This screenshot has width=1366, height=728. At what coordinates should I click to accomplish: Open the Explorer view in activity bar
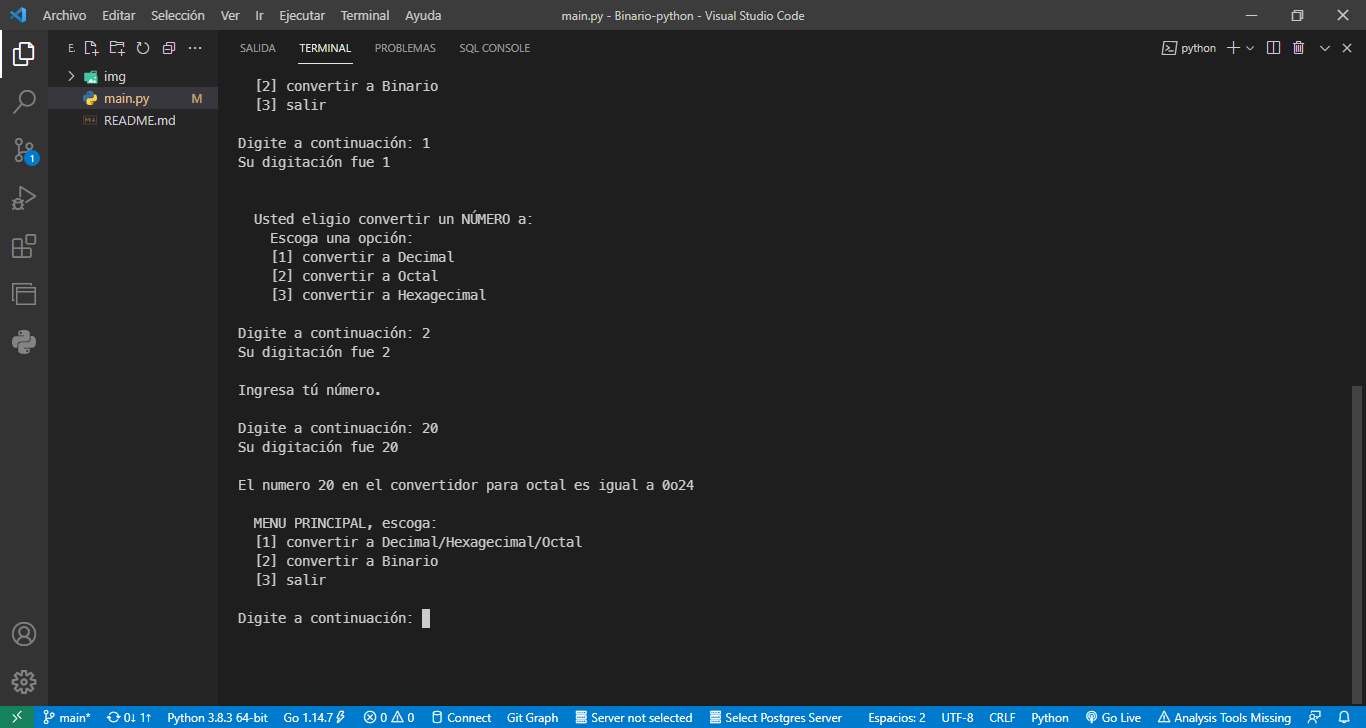[24, 54]
